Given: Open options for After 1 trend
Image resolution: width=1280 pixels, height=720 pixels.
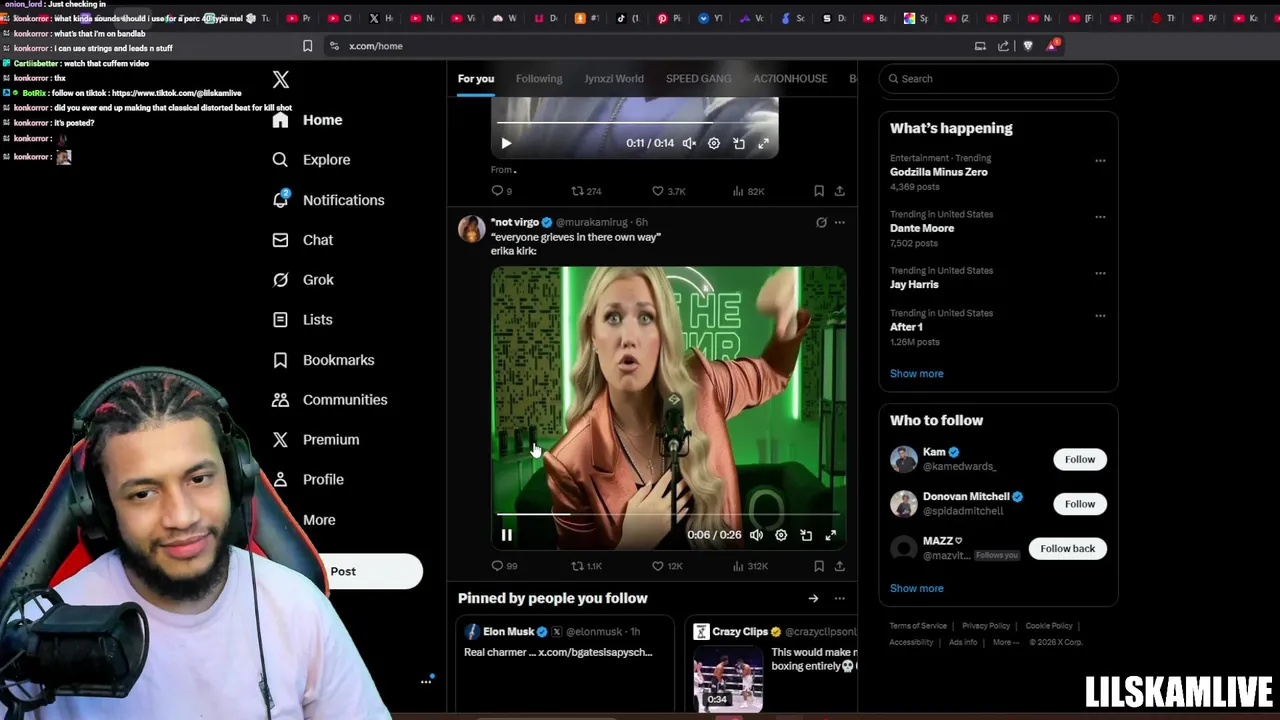Looking at the screenshot, I should tap(1100, 315).
